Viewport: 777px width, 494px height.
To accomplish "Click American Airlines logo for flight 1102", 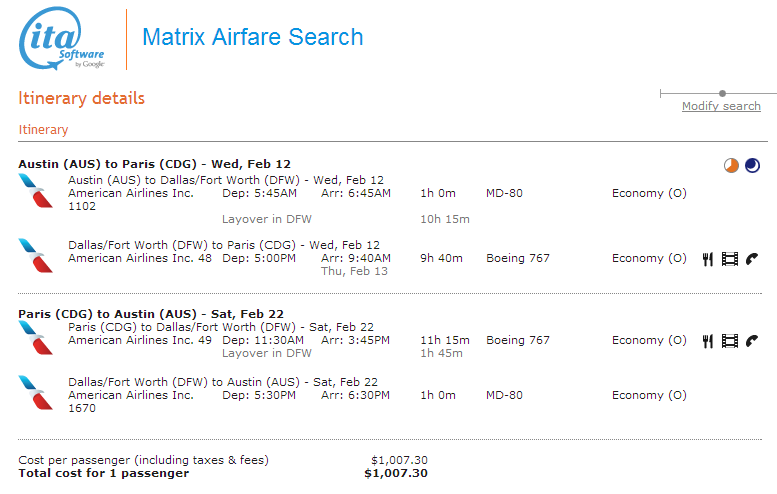I will 36,191.
